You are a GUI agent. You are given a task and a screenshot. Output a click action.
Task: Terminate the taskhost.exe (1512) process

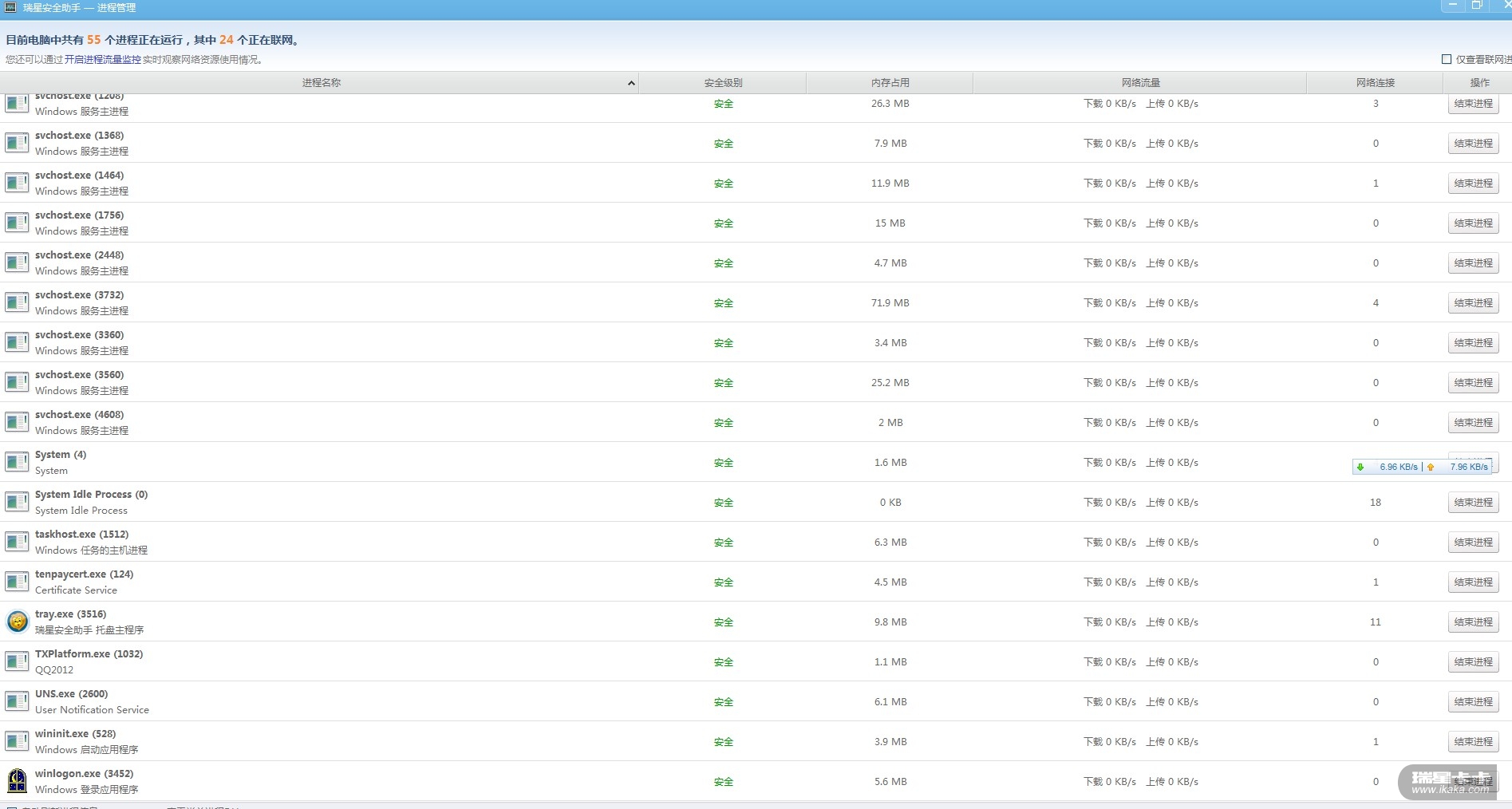point(1473,543)
